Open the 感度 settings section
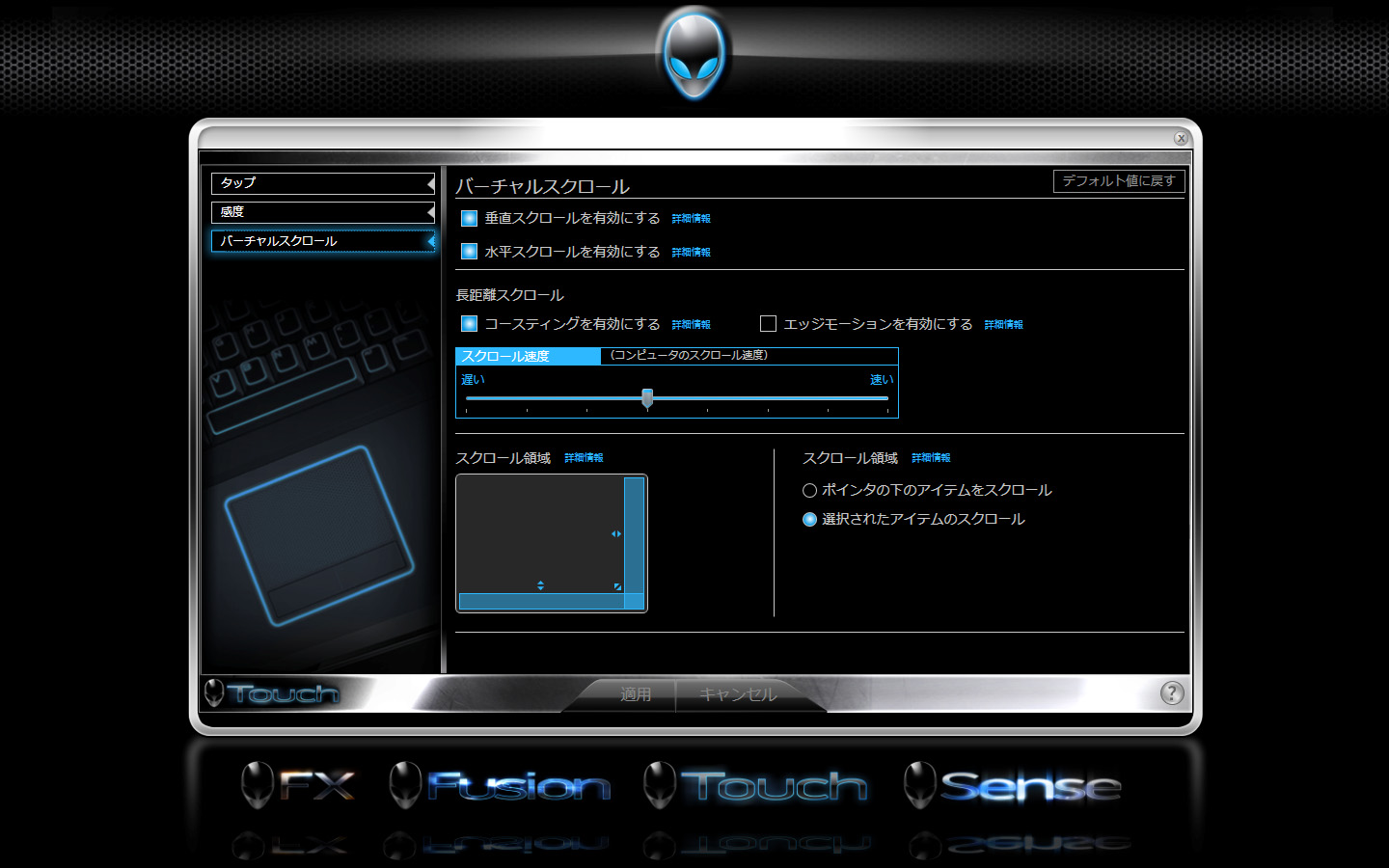Screen dimensions: 1389x868 (x=323, y=212)
